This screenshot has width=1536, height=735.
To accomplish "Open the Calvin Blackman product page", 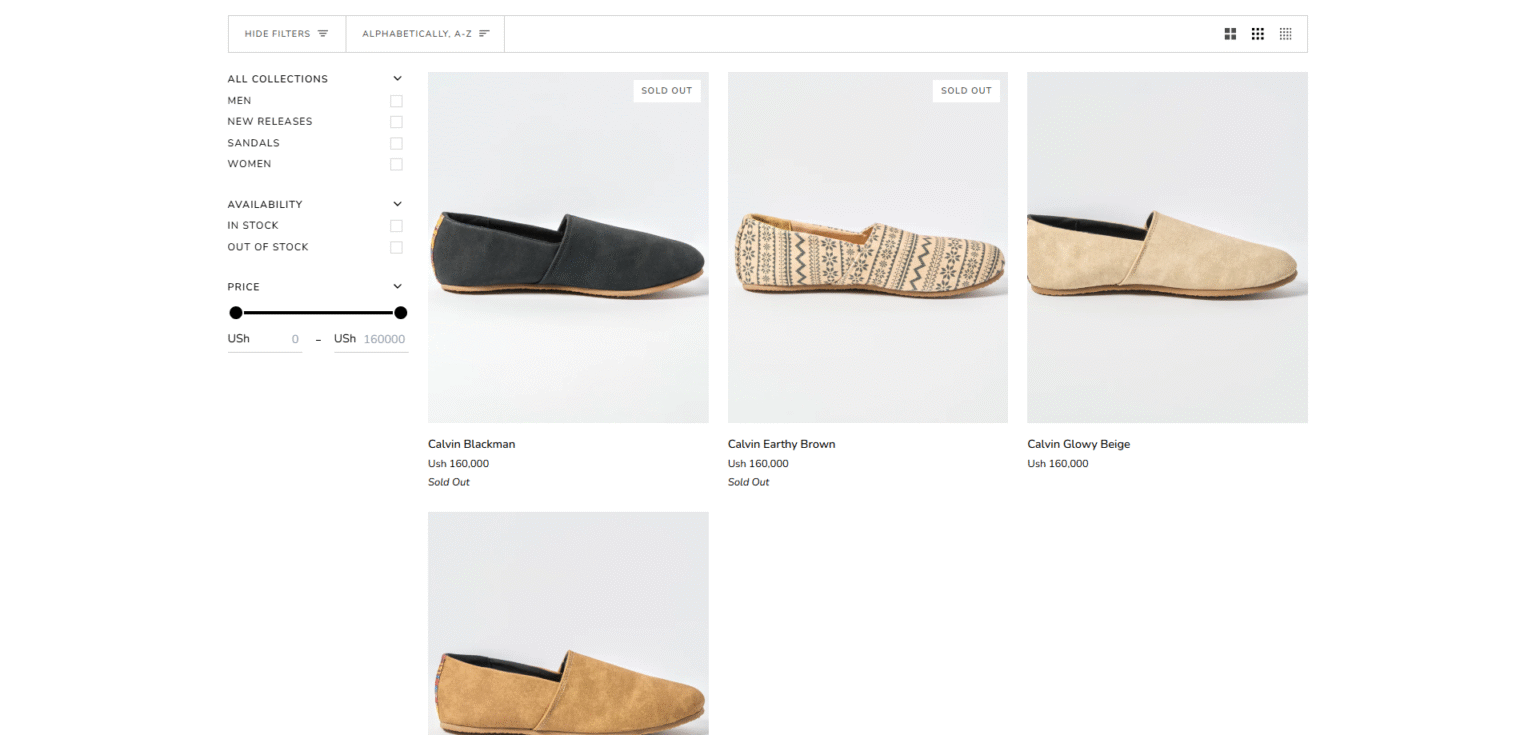I will tap(471, 444).
